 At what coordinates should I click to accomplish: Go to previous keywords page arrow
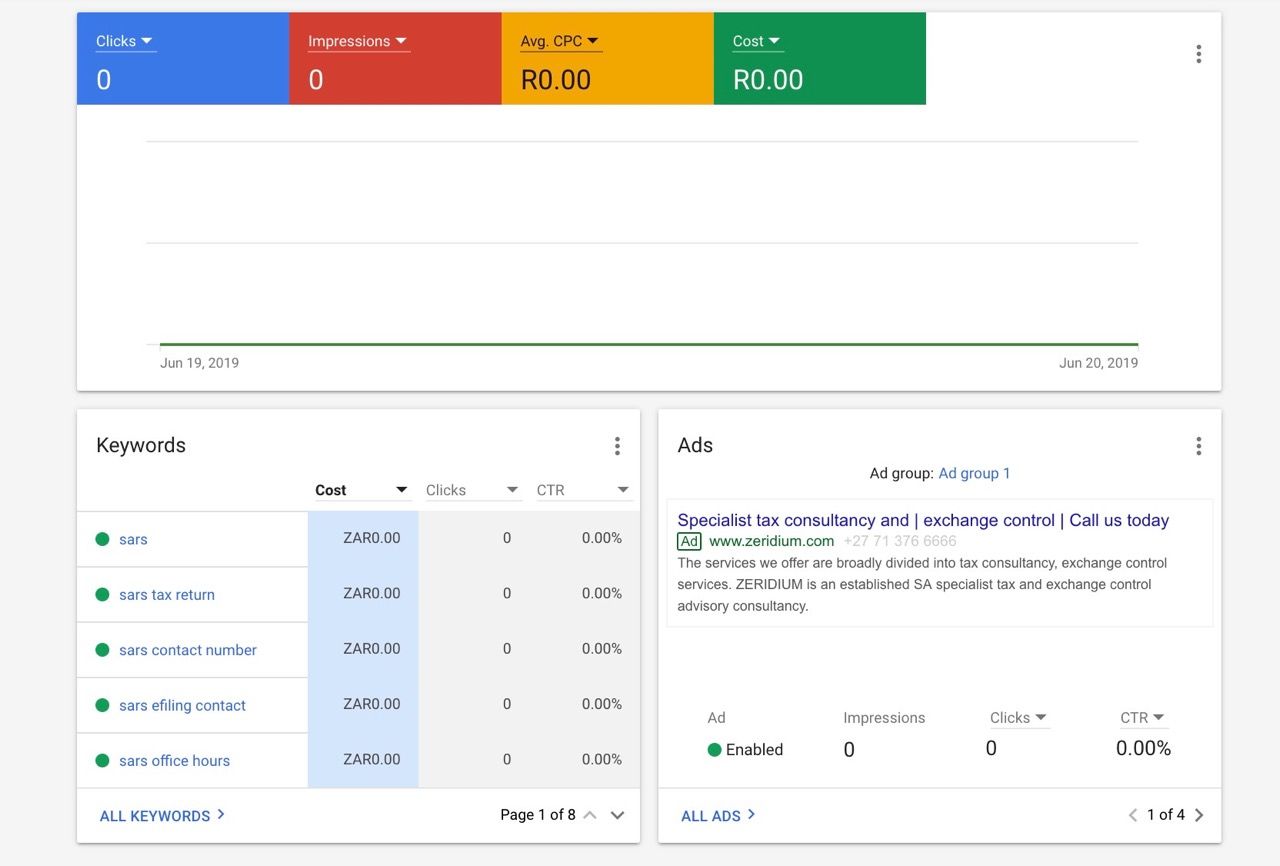coord(590,815)
